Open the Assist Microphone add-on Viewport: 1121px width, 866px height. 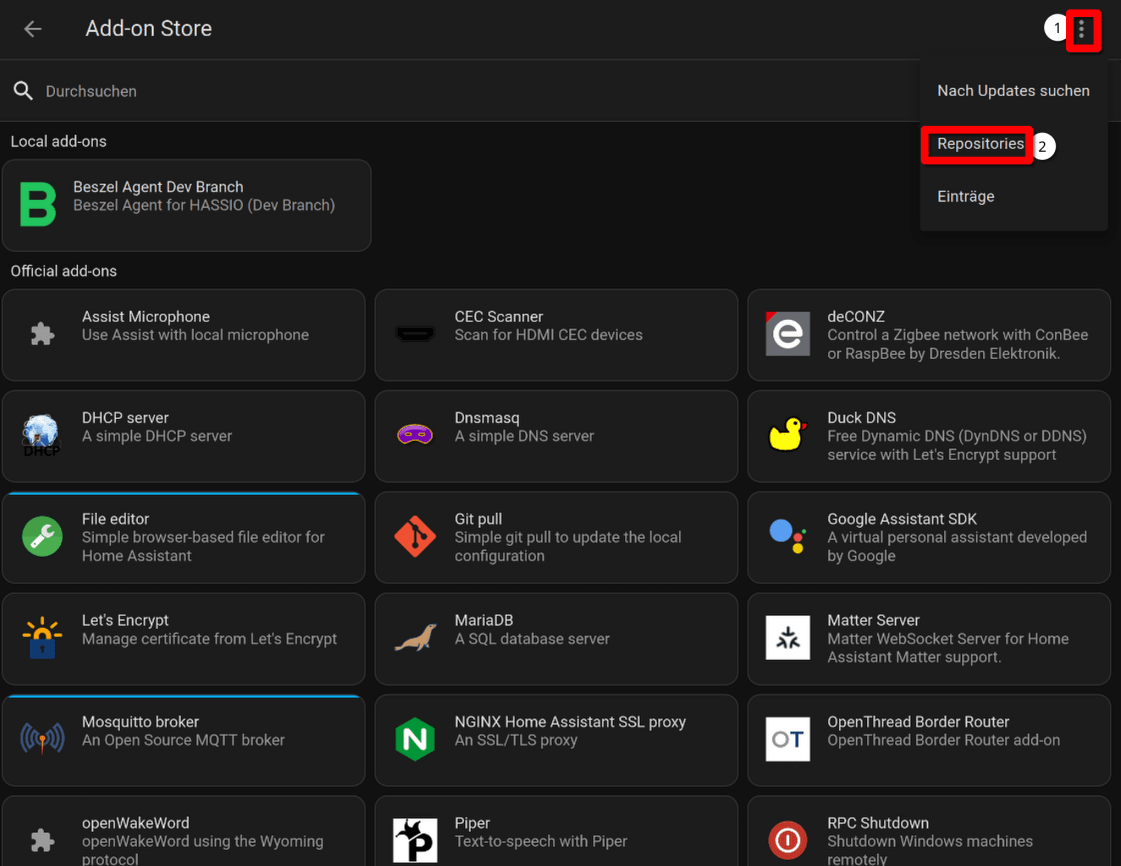[183, 335]
